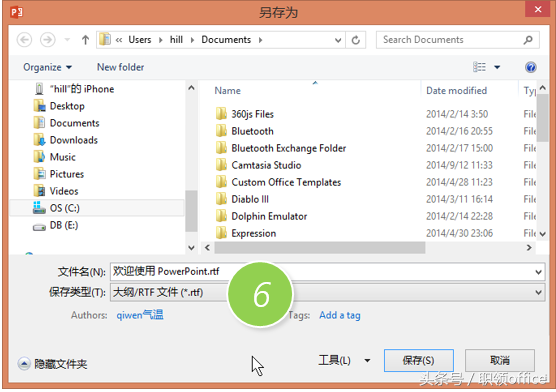Click the author qiwen气温
556x392 pixels.
tap(140, 315)
